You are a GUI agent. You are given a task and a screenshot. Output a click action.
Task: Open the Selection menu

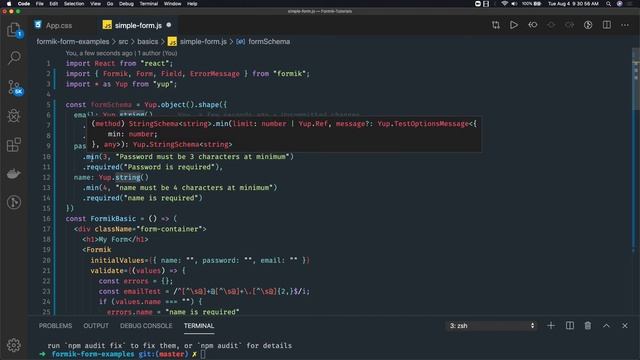pos(74,4)
